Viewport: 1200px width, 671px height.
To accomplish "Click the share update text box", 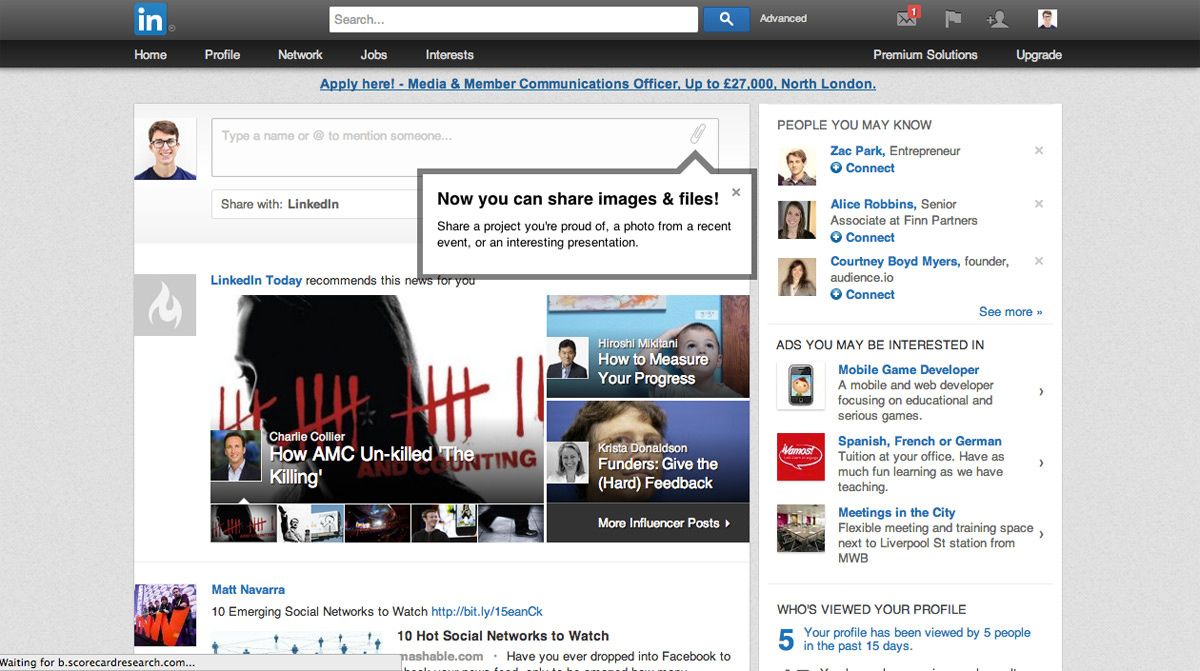I will pos(465,147).
